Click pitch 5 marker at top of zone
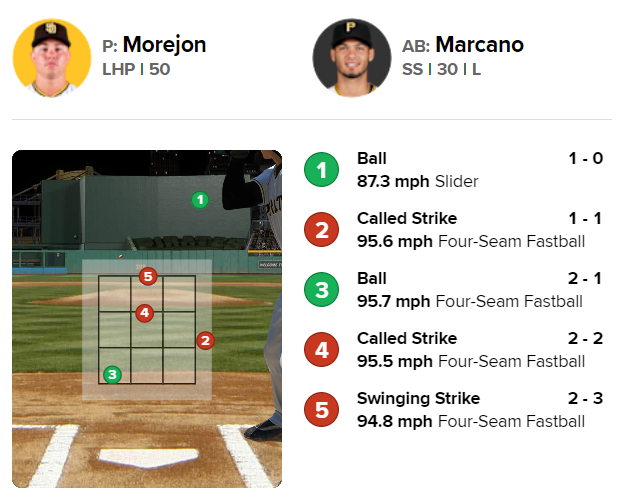The height and width of the screenshot is (502, 622). pos(148,277)
